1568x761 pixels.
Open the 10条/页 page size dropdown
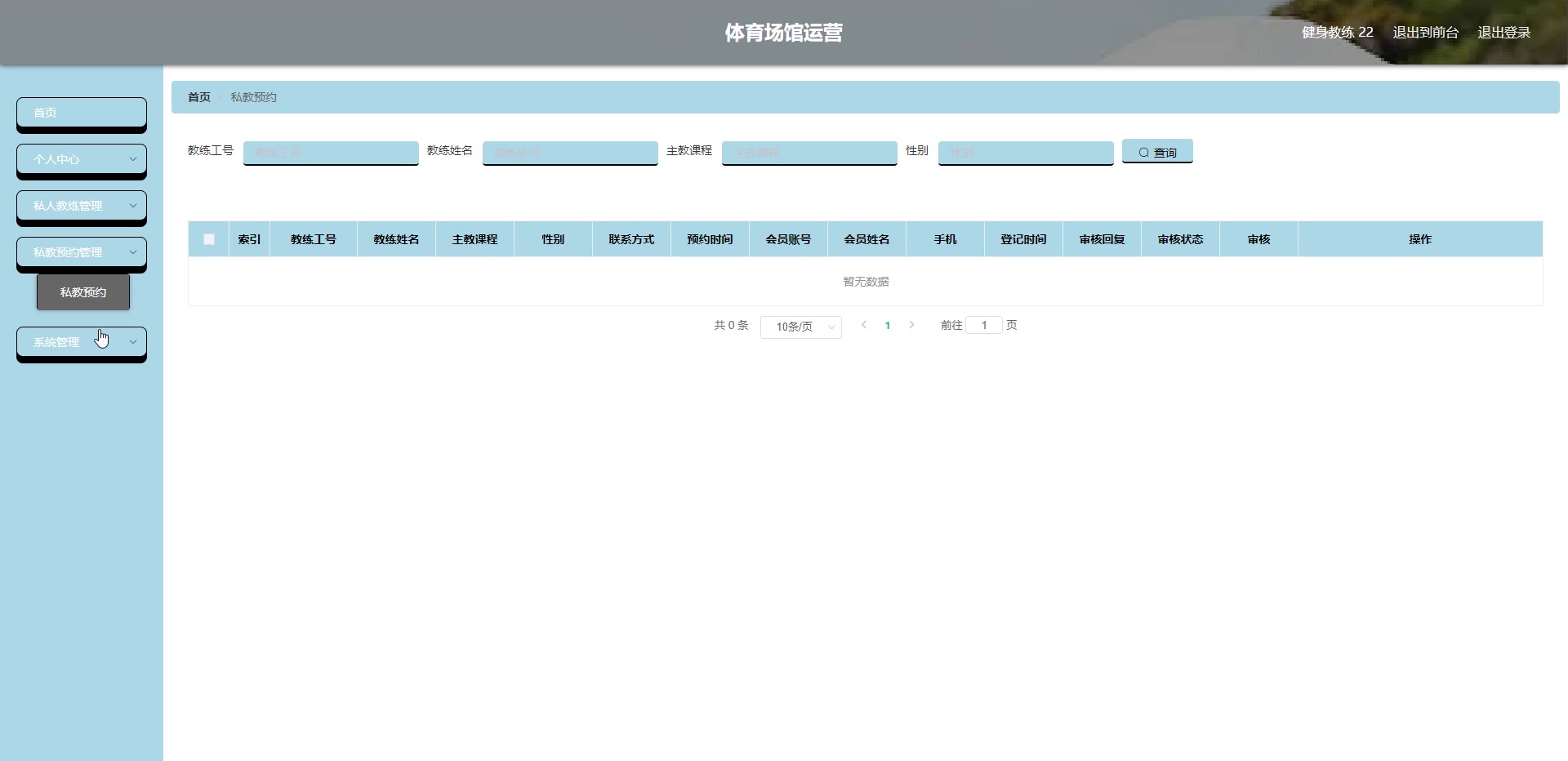pos(801,327)
